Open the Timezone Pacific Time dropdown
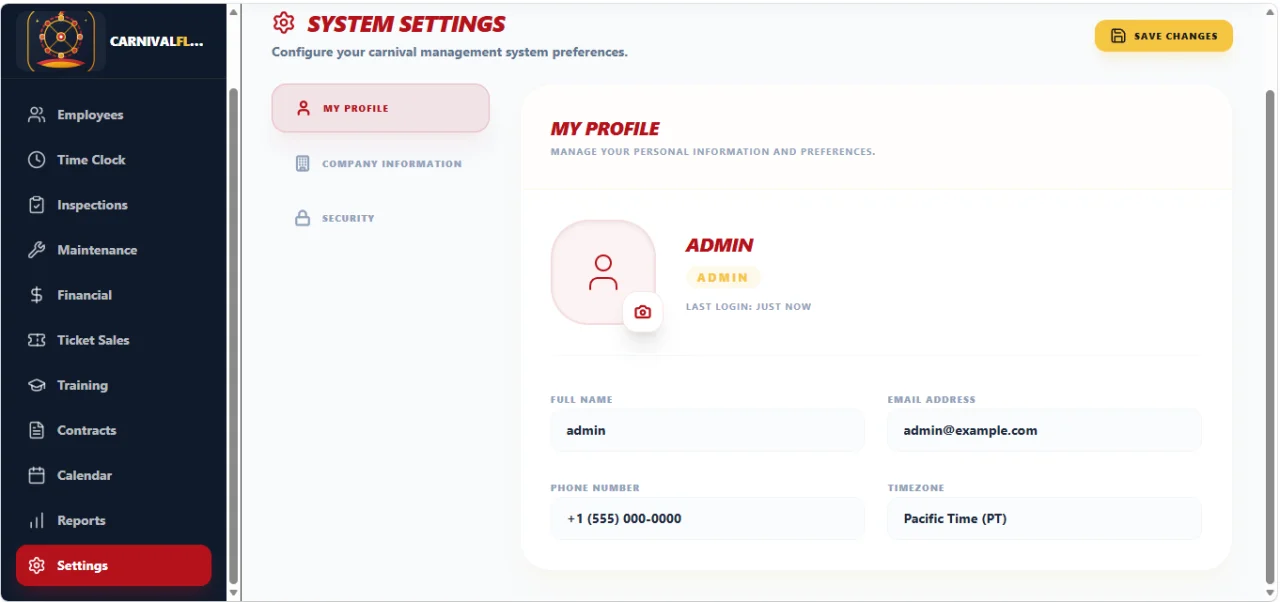 (x=1044, y=519)
